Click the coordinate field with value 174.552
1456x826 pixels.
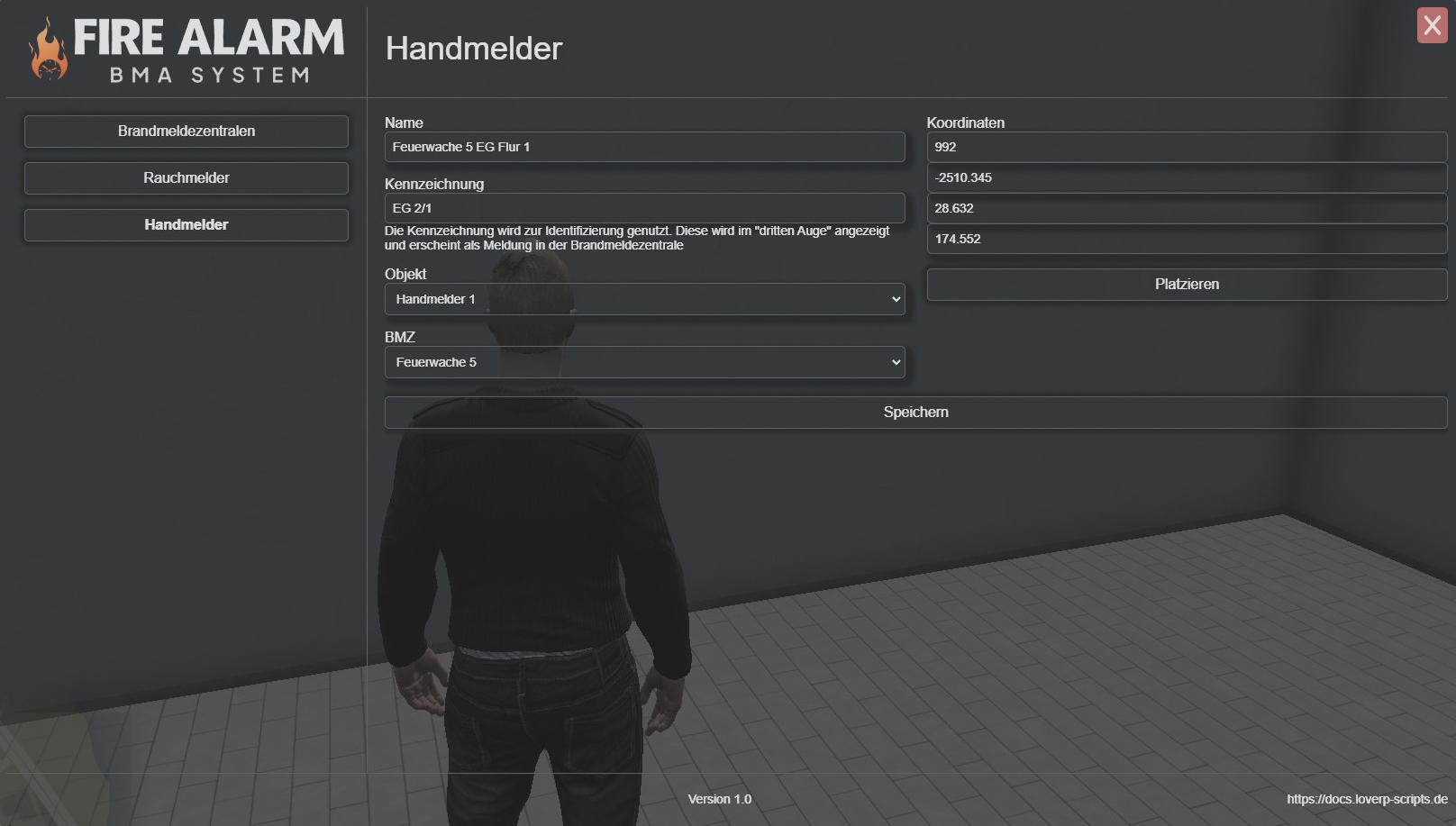(1186, 240)
